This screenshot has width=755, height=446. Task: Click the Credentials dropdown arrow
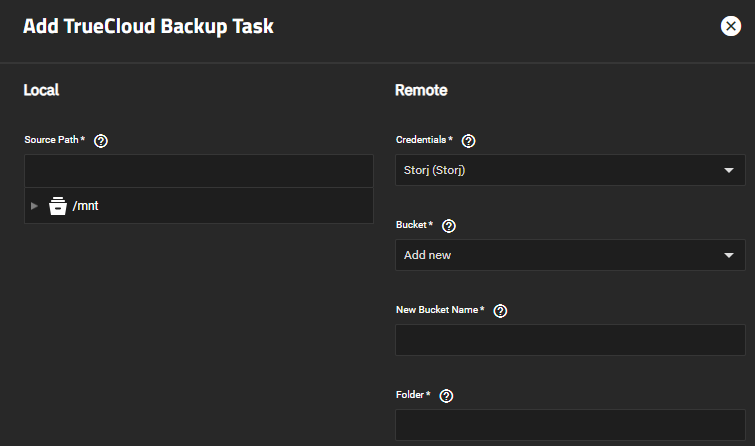(x=728, y=171)
